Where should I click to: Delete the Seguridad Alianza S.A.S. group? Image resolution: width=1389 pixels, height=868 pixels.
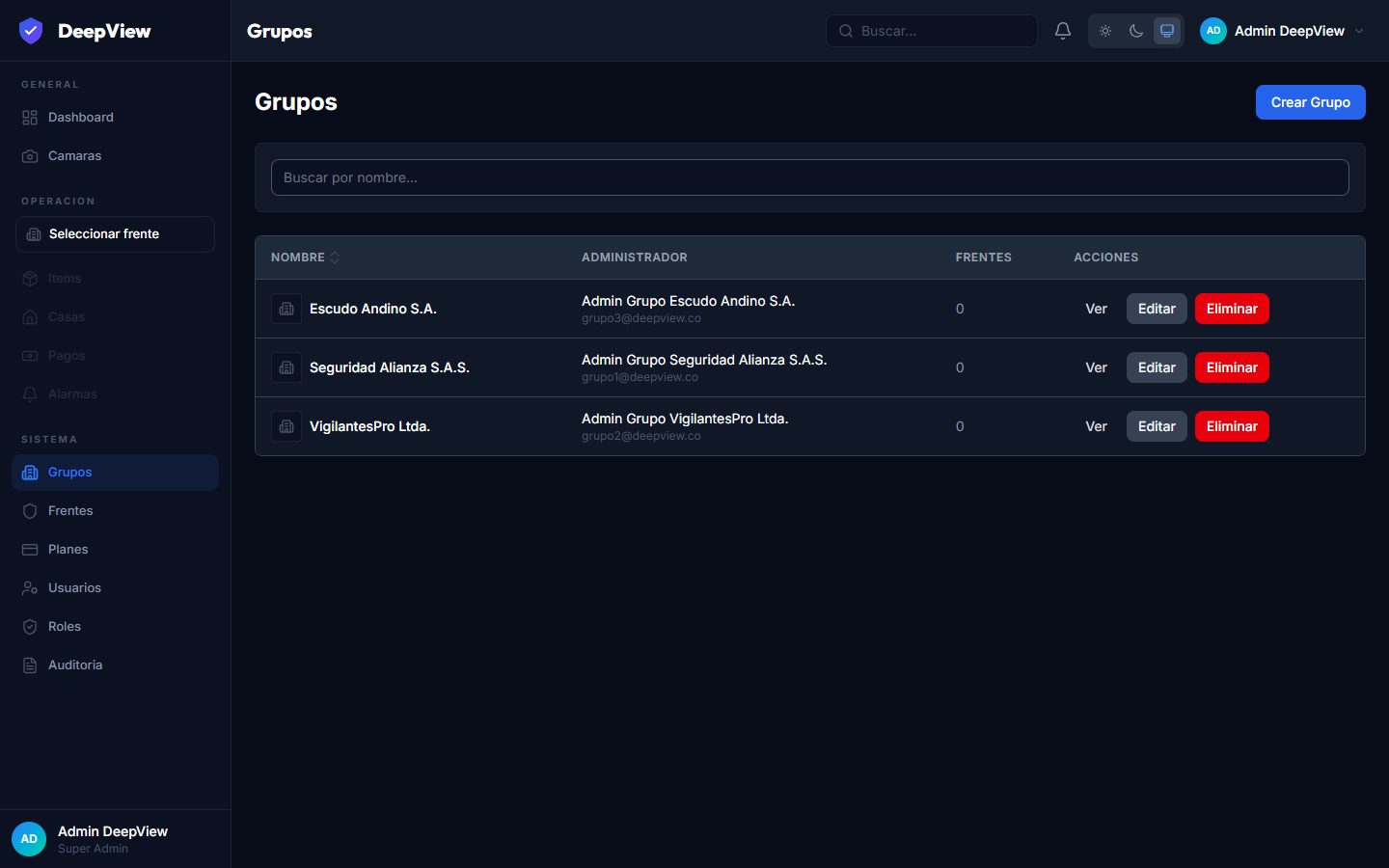click(x=1232, y=367)
